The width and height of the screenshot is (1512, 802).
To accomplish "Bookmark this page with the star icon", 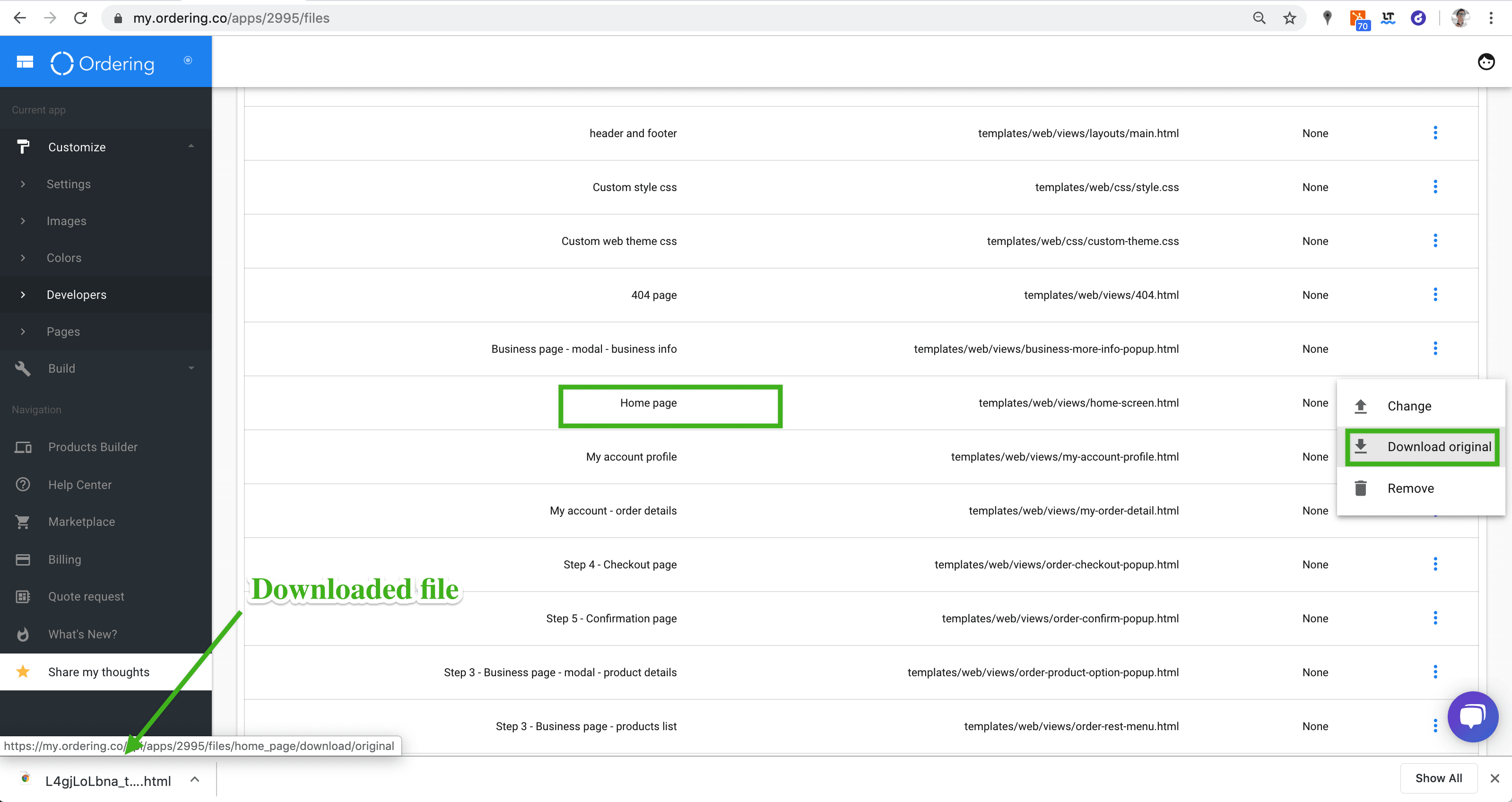I will [x=1289, y=18].
